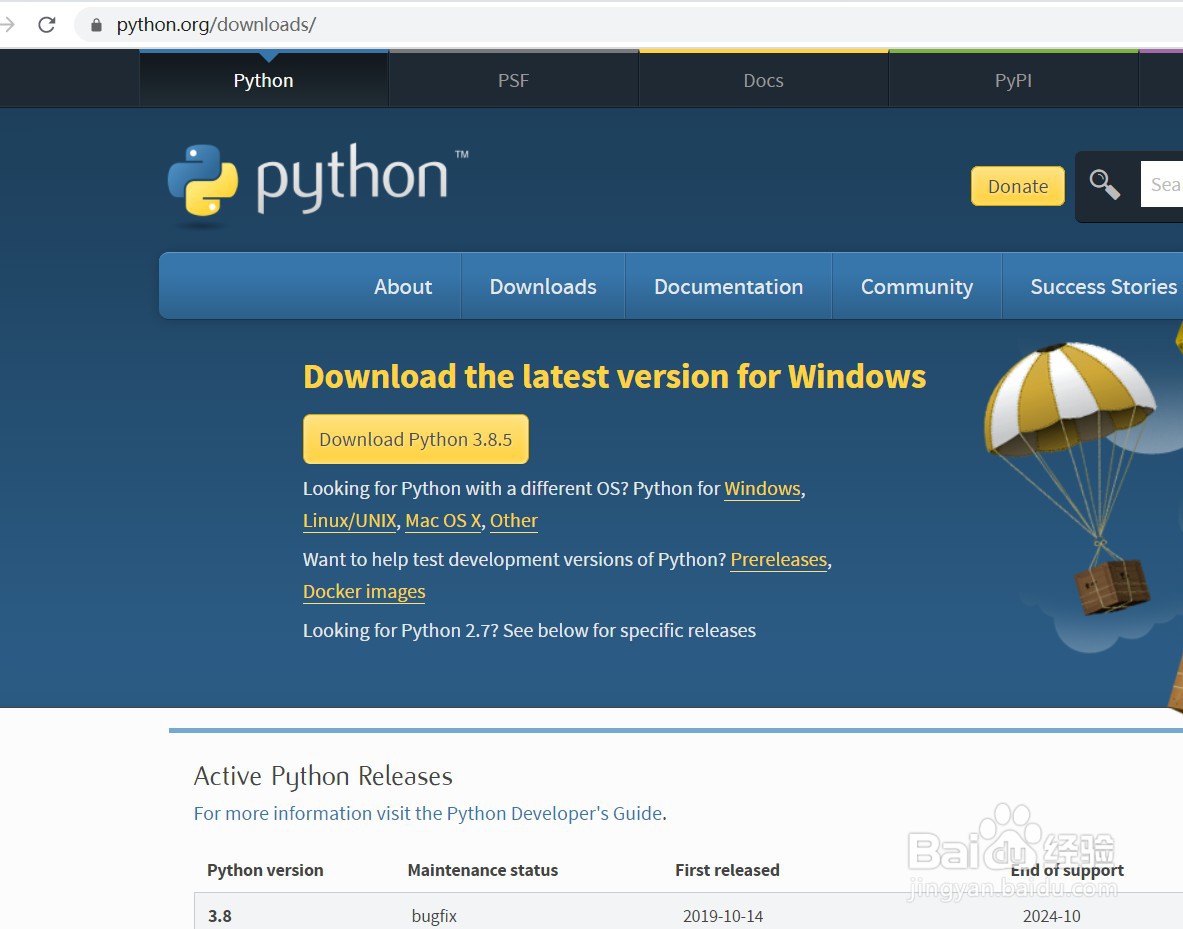
Task: Click the padlock site info icon
Action: tap(96, 25)
